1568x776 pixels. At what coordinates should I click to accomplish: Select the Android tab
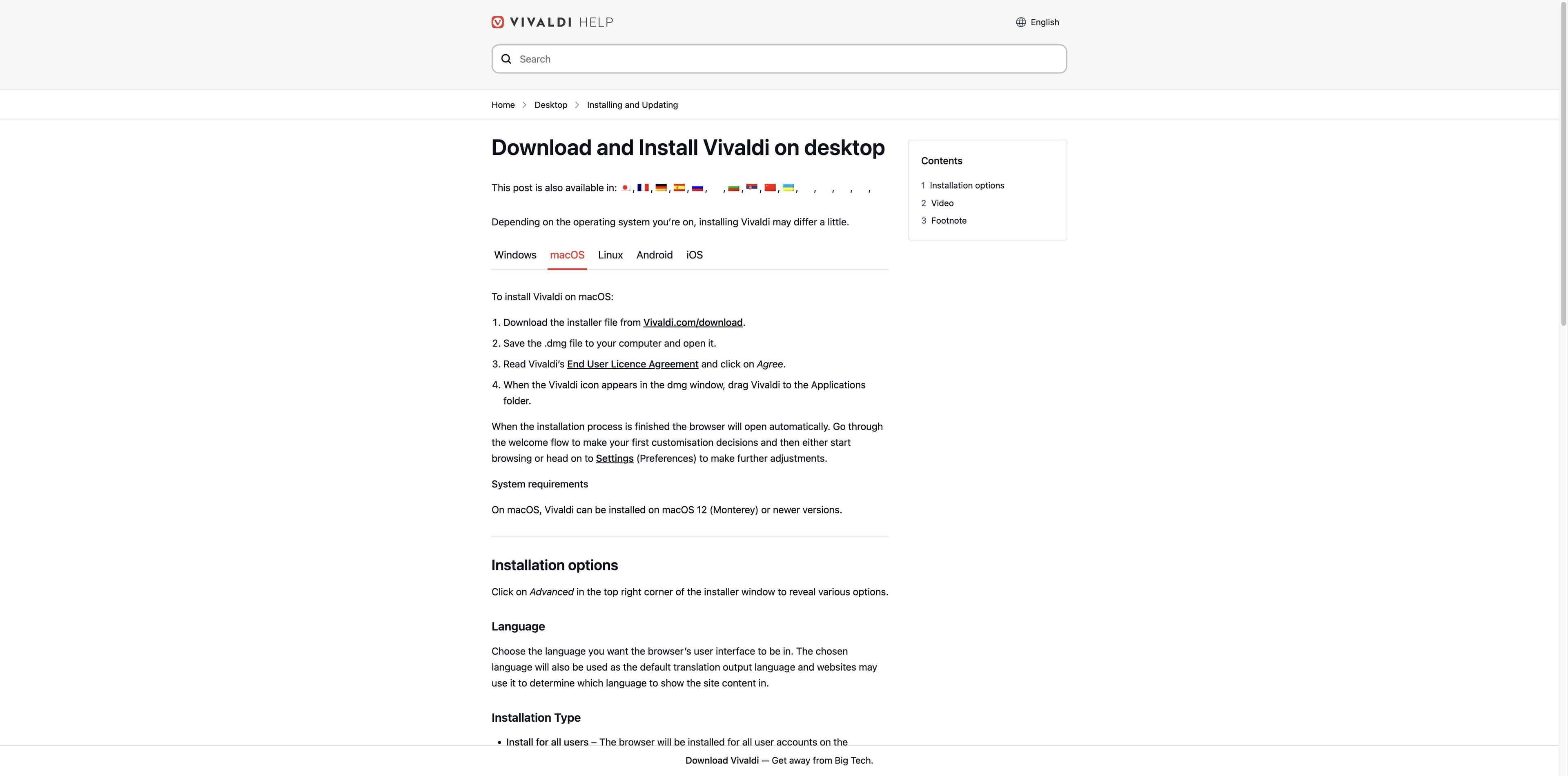pyautogui.click(x=654, y=255)
